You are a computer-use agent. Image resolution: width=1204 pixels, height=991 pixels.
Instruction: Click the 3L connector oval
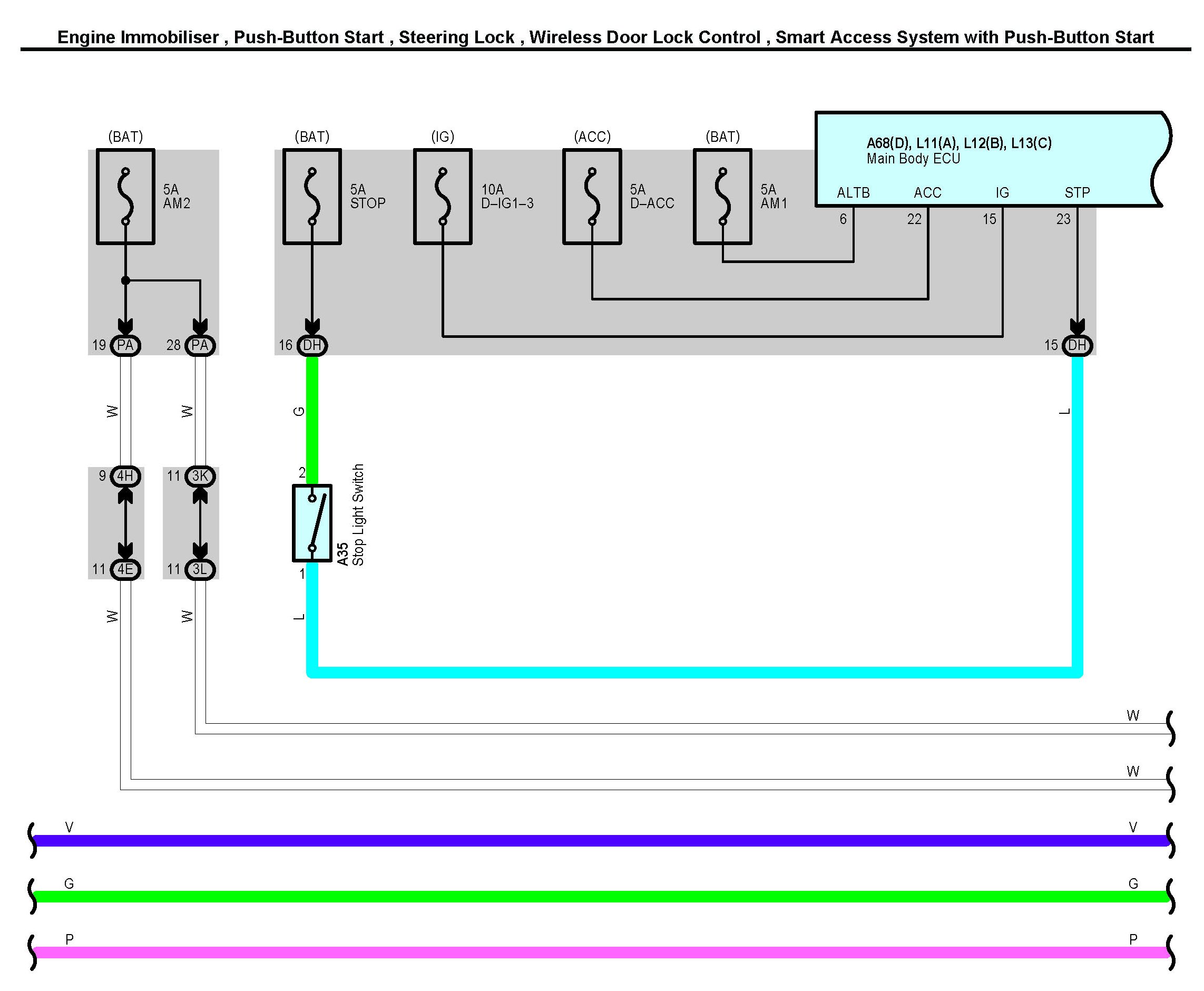(200, 569)
